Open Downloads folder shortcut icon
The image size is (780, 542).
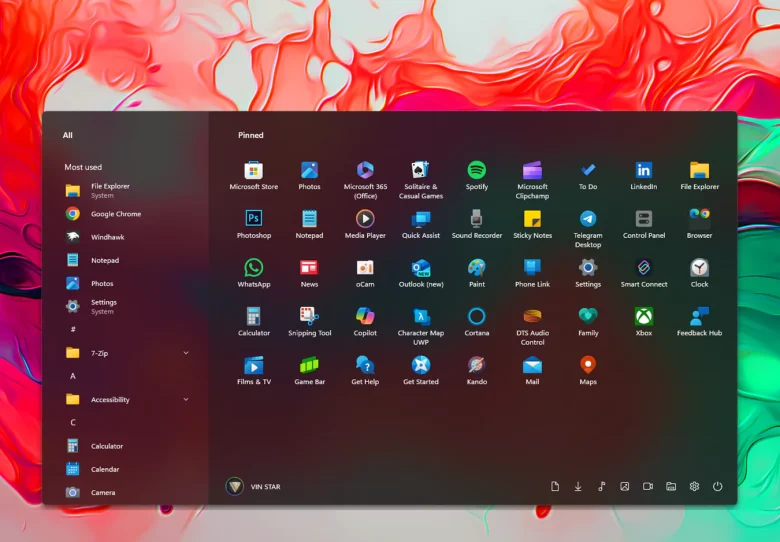pyautogui.click(x=578, y=486)
